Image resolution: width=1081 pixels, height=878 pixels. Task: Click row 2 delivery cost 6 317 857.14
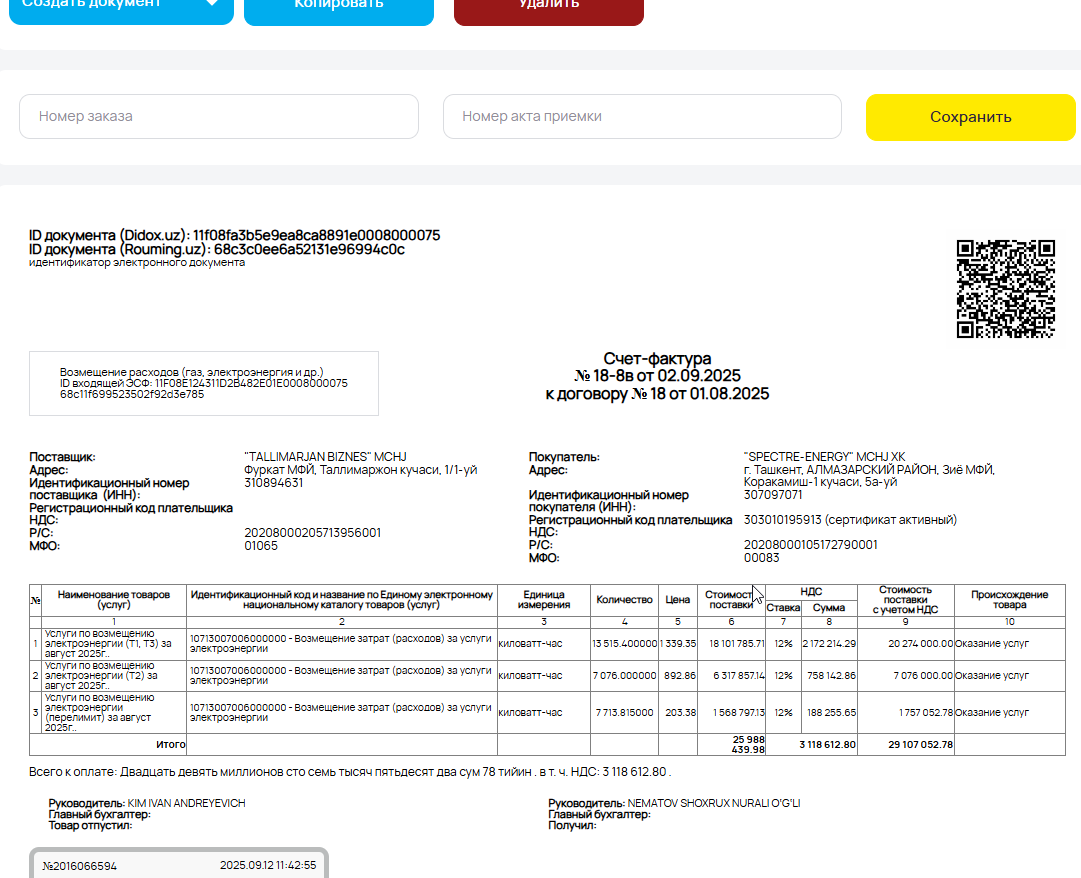pos(738,676)
